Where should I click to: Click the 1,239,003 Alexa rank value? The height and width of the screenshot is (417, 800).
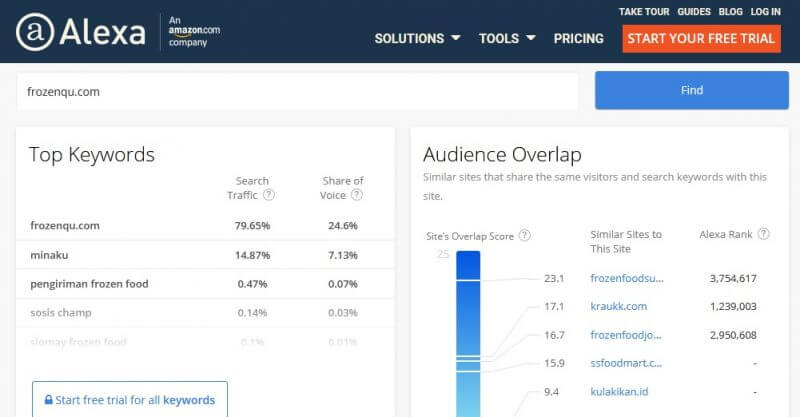click(733, 306)
